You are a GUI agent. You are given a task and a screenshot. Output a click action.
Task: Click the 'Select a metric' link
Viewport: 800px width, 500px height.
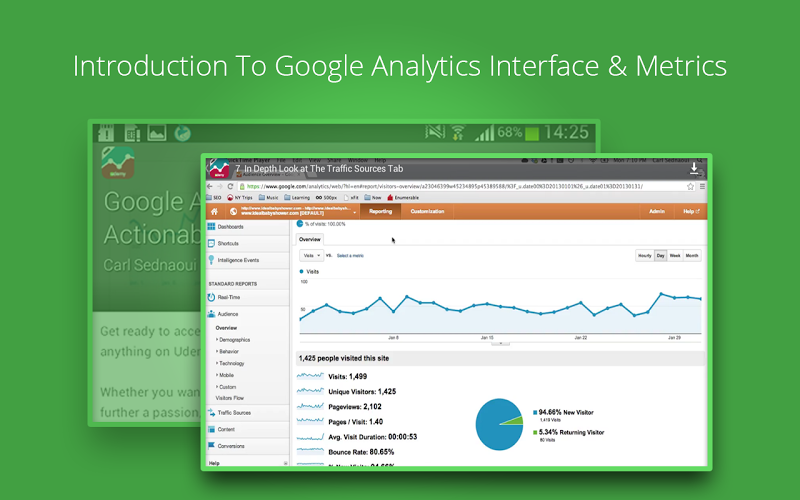click(350, 256)
